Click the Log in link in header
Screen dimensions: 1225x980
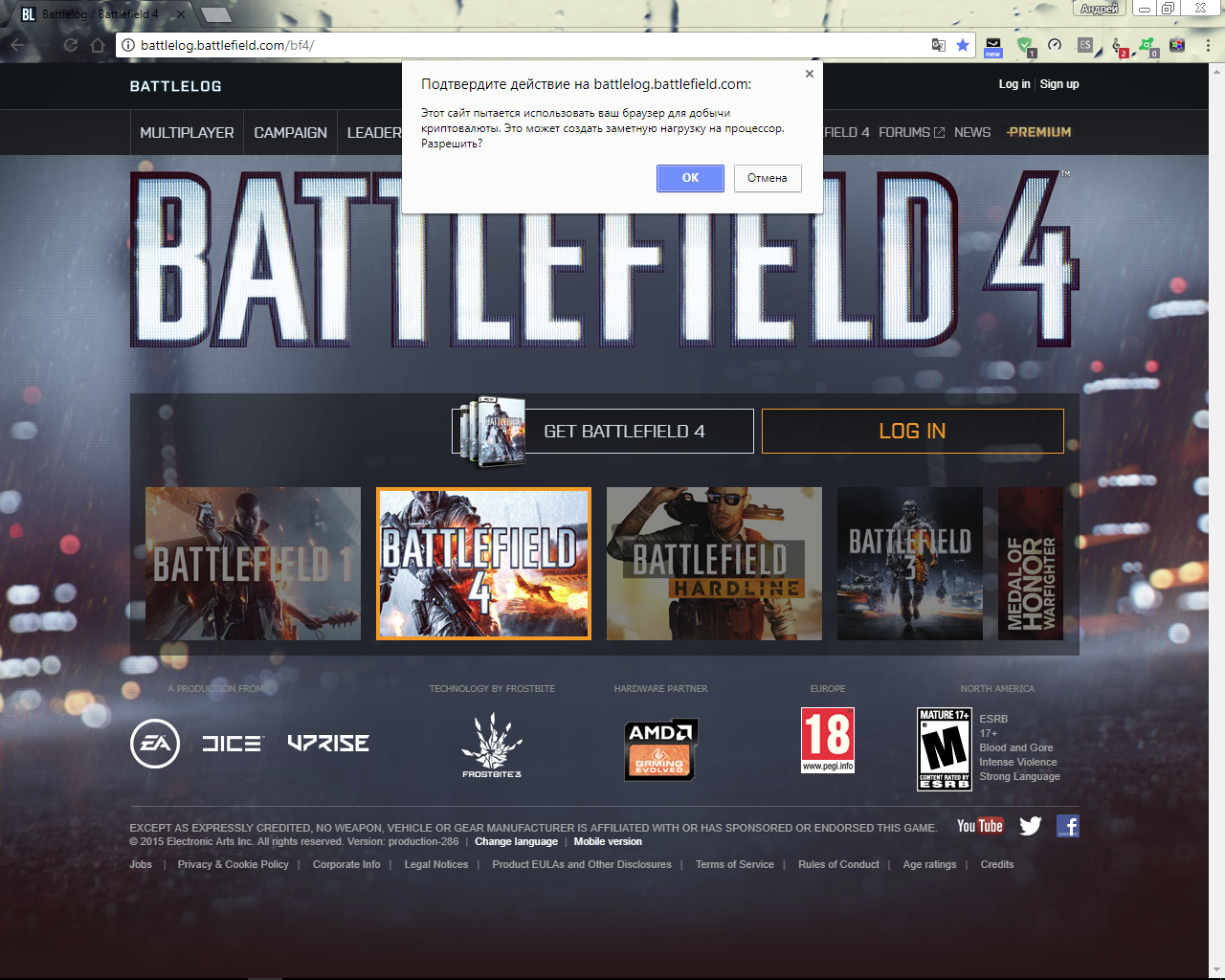click(1014, 84)
